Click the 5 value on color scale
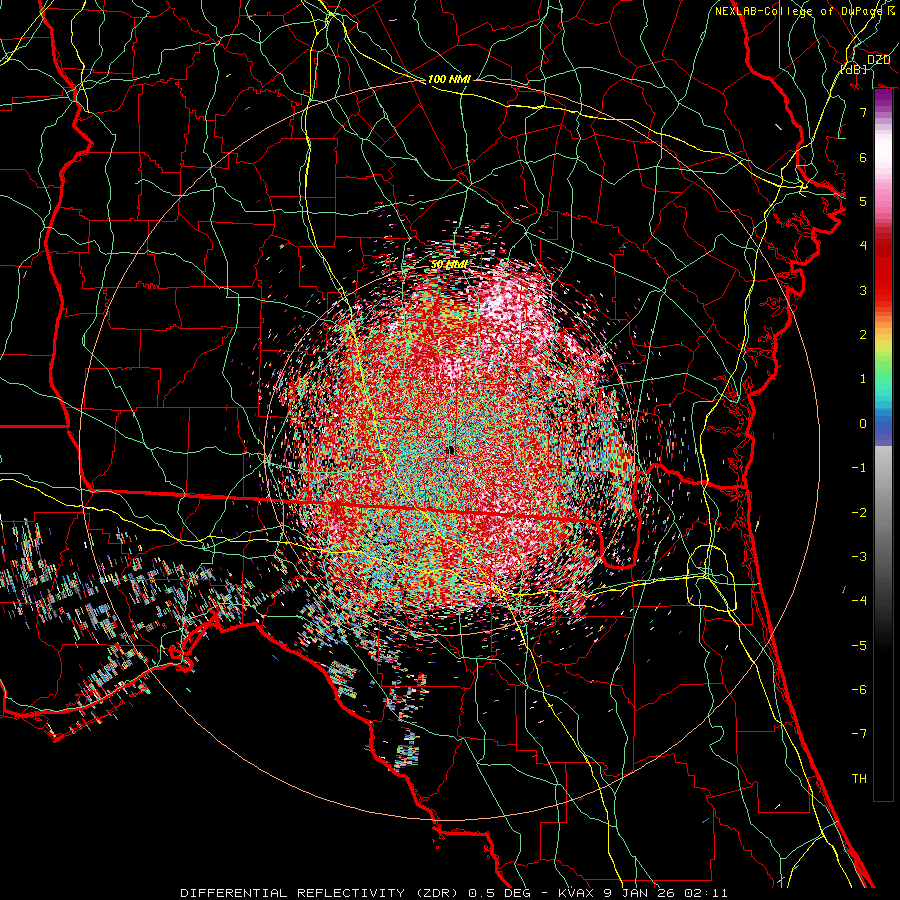The image size is (900, 900). (x=863, y=201)
